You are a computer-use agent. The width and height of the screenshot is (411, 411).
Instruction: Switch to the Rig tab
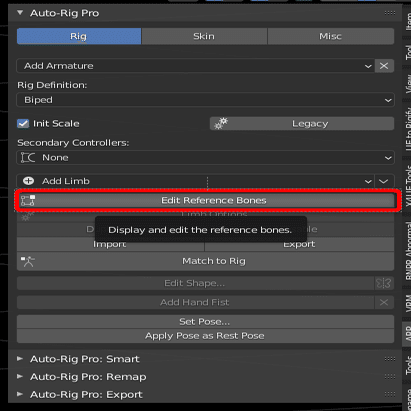tap(79, 36)
